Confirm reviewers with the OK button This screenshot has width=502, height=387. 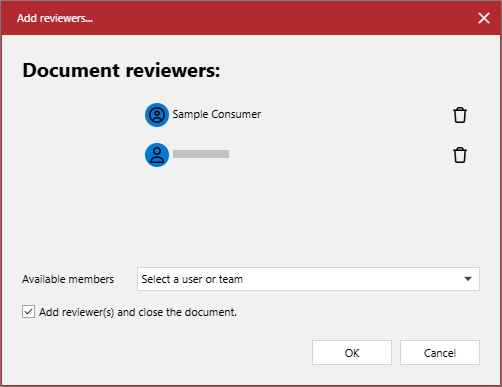click(x=352, y=353)
